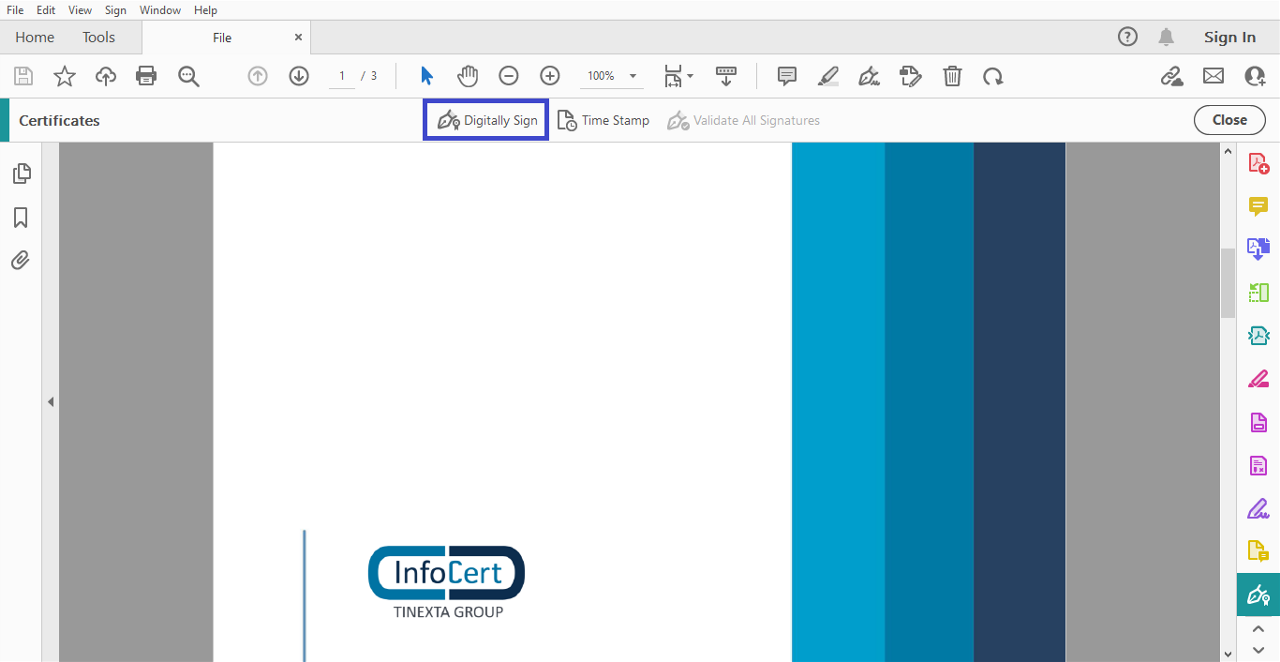The image size is (1280, 662).
Task: Expand the 100% zoom level dropdown
Action: (633, 76)
